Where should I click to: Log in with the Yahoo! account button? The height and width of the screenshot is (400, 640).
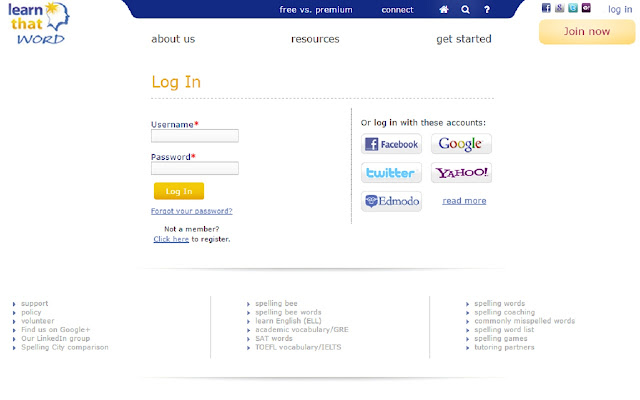[x=461, y=173]
